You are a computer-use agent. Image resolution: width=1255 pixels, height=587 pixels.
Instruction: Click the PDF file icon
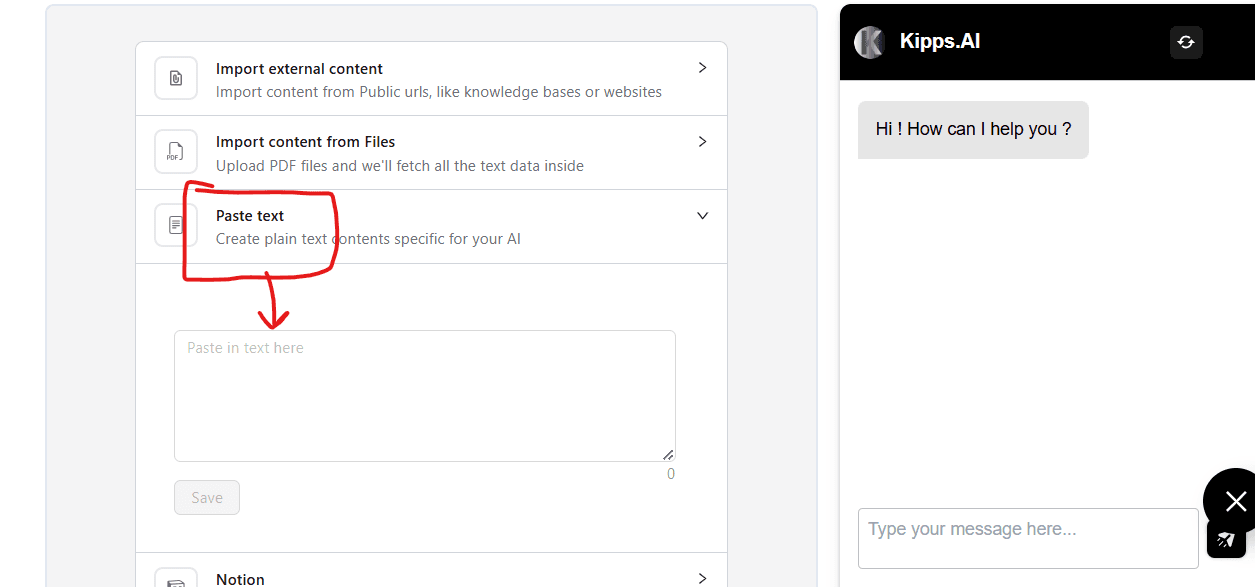[x=176, y=152]
